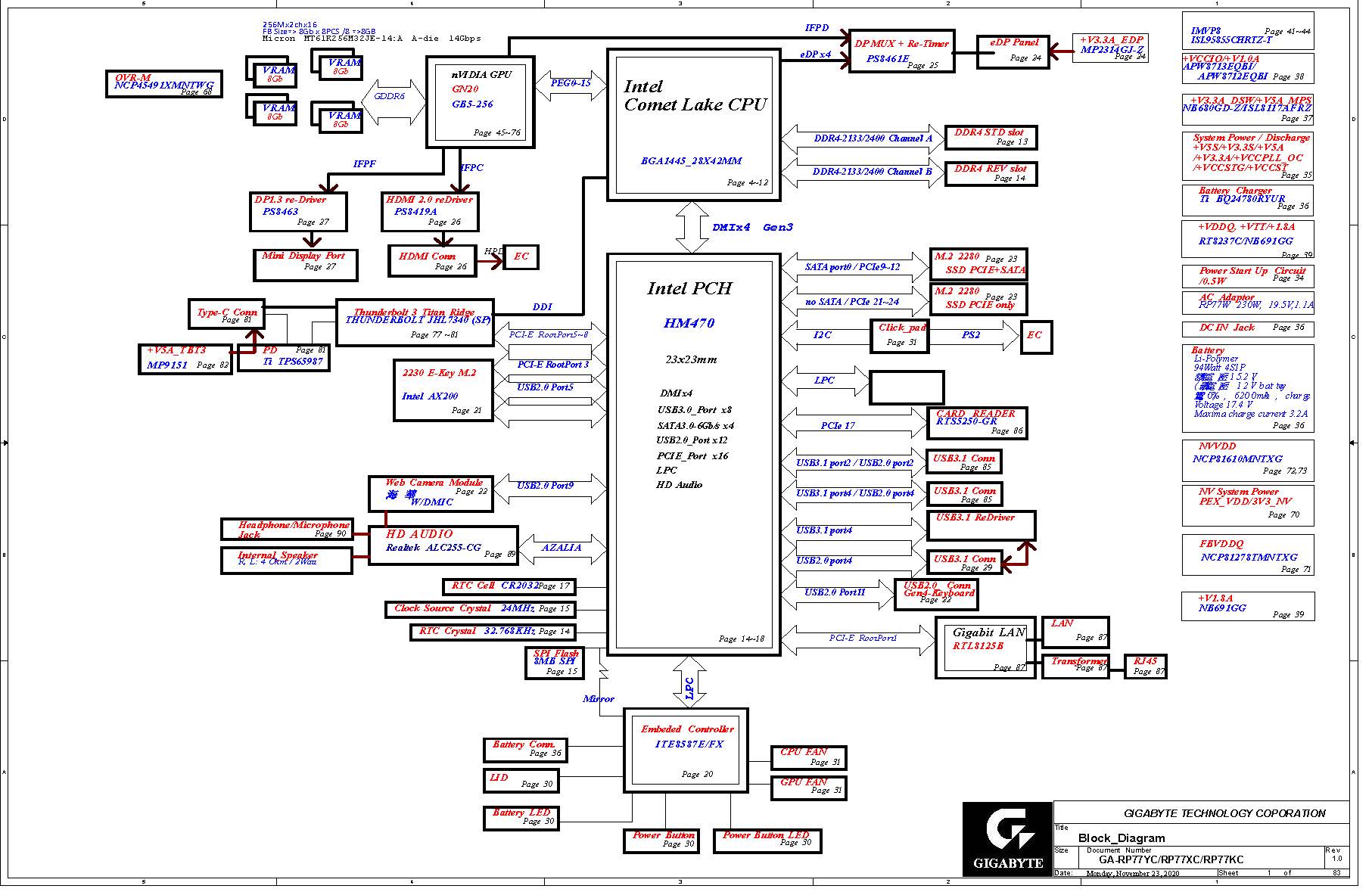
Task: Click the Web Camera Module block
Action: [431, 494]
